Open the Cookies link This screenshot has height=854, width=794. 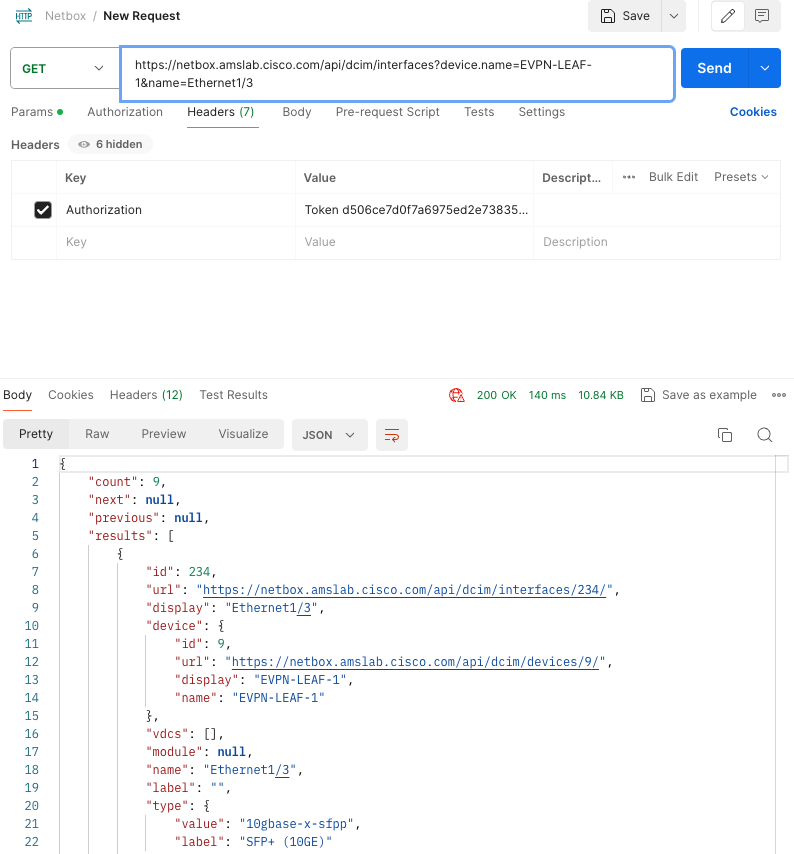(x=753, y=112)
